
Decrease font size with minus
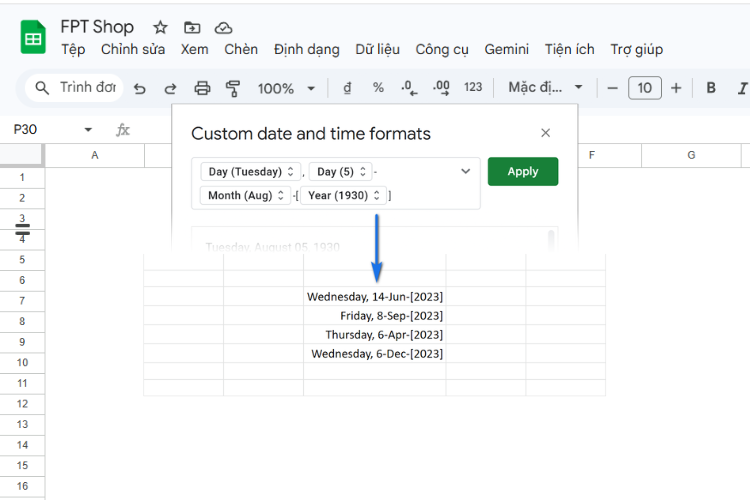[612, 89]
